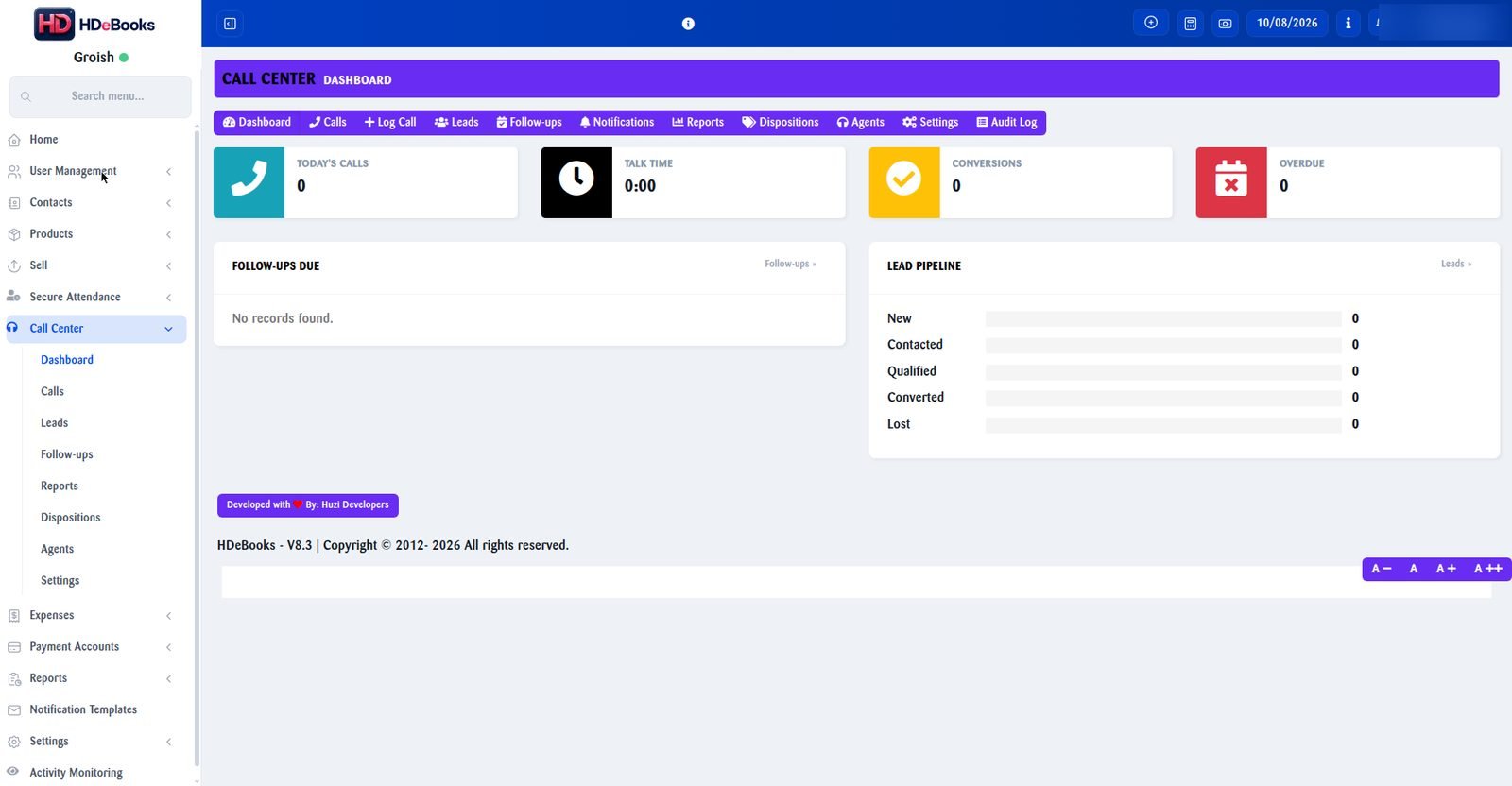Click the Expenses receipt icon

[x=14, y=616]
